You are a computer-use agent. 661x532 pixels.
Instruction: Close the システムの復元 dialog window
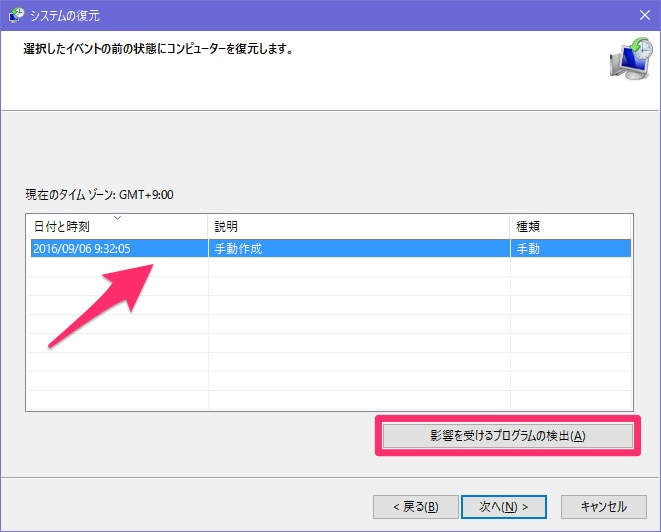pyautogui.click(x=645, y=15)
